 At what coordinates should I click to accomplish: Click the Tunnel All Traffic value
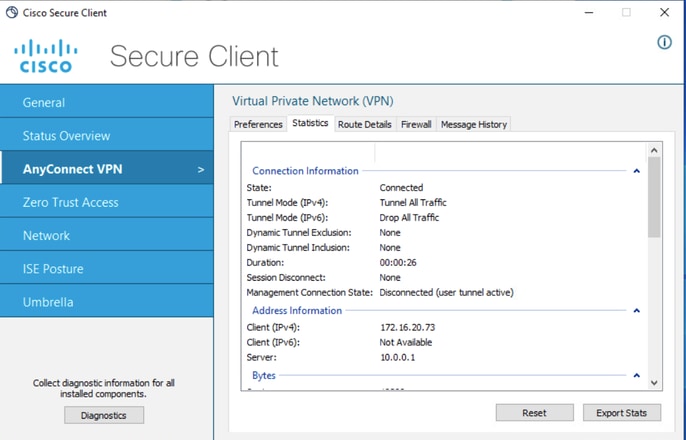(413, 203)
